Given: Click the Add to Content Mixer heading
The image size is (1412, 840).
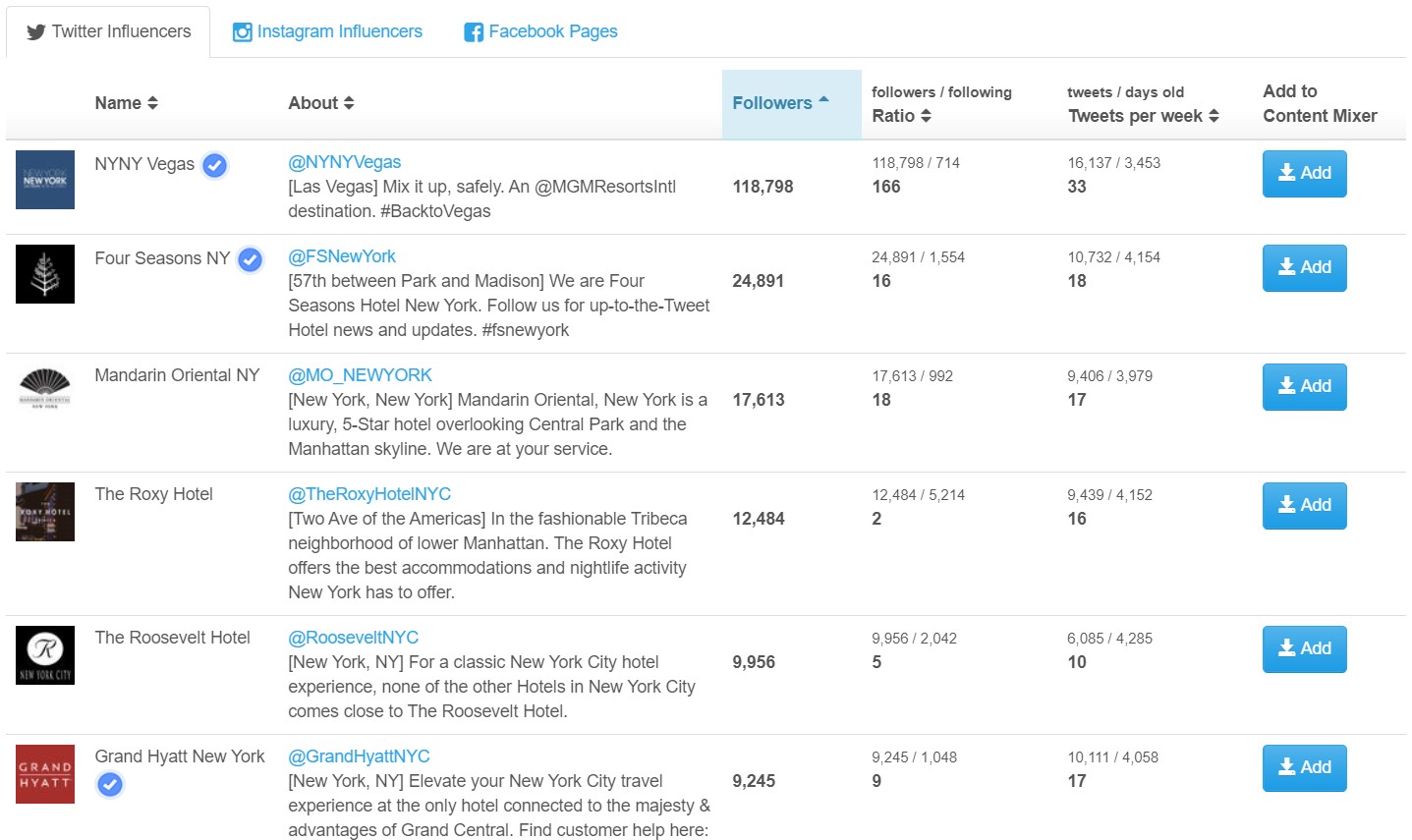Looking at the screenshot, I should [x=1320, y=103].
